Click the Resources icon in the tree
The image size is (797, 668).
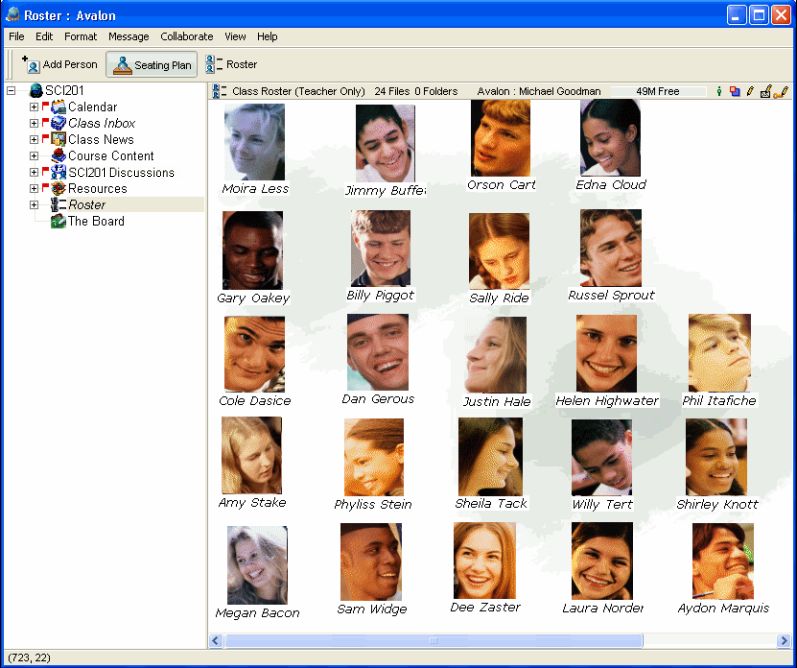(x=59, y=188)
